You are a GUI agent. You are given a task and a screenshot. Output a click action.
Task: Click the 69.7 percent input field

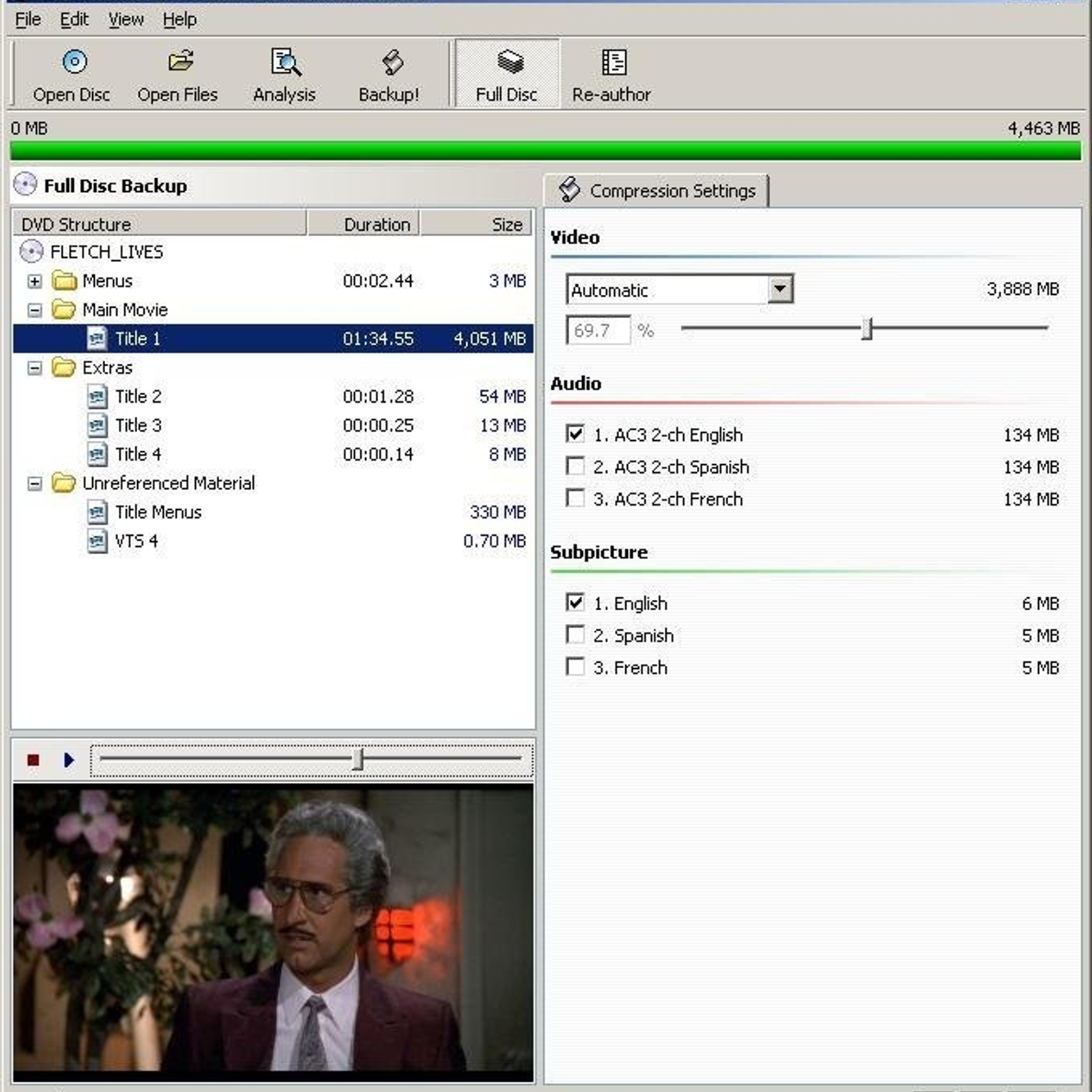tap(599, 330)
